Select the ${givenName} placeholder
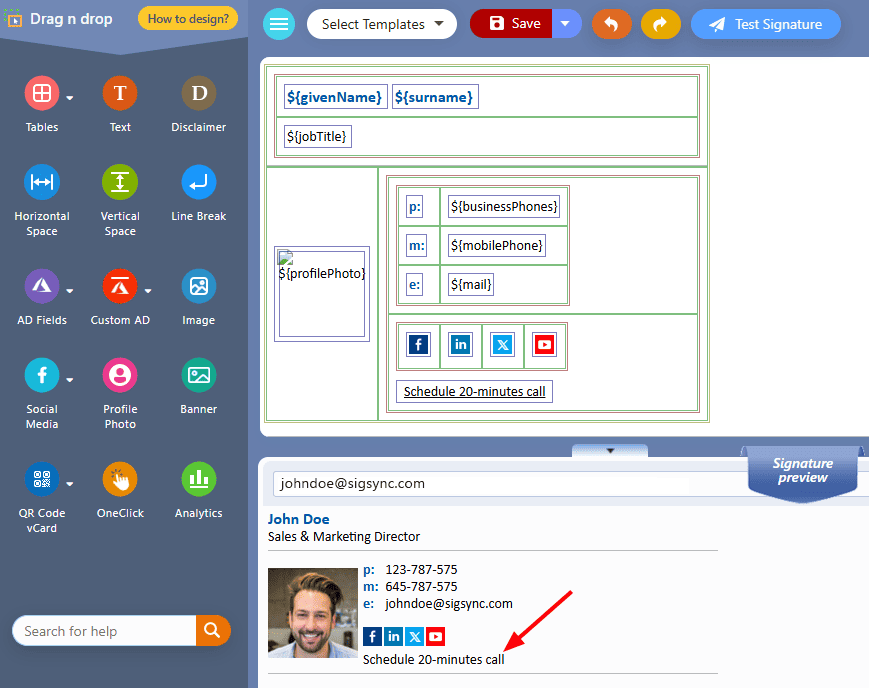Screen dimensions: 869x688 coord(335,97)
